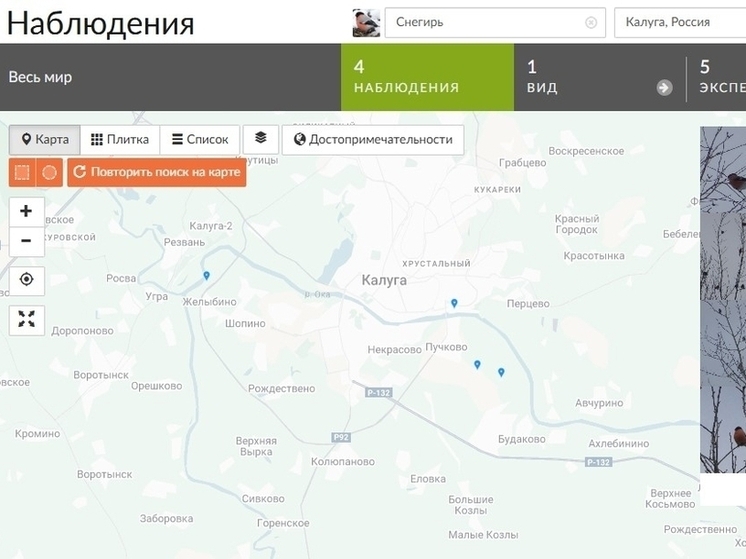The image size is (746, 559).
Task: Click the Колюпаново map label
Action: coord(343,461)
